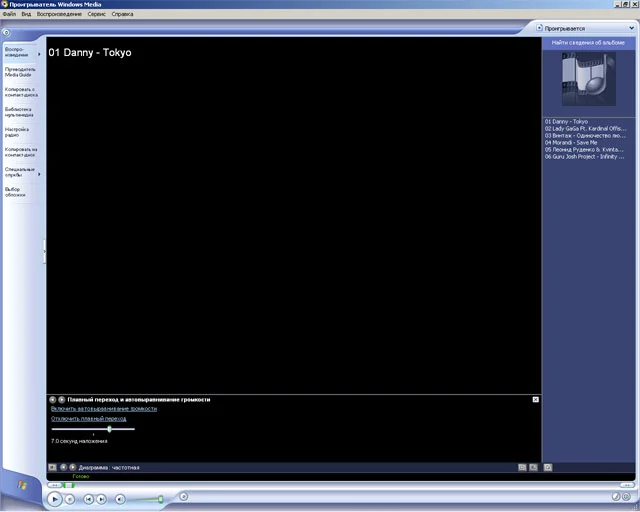Minimize the Windows Media Player window
Image resolution: width=640 pixels, height=512 pixels.
point(618,4)
